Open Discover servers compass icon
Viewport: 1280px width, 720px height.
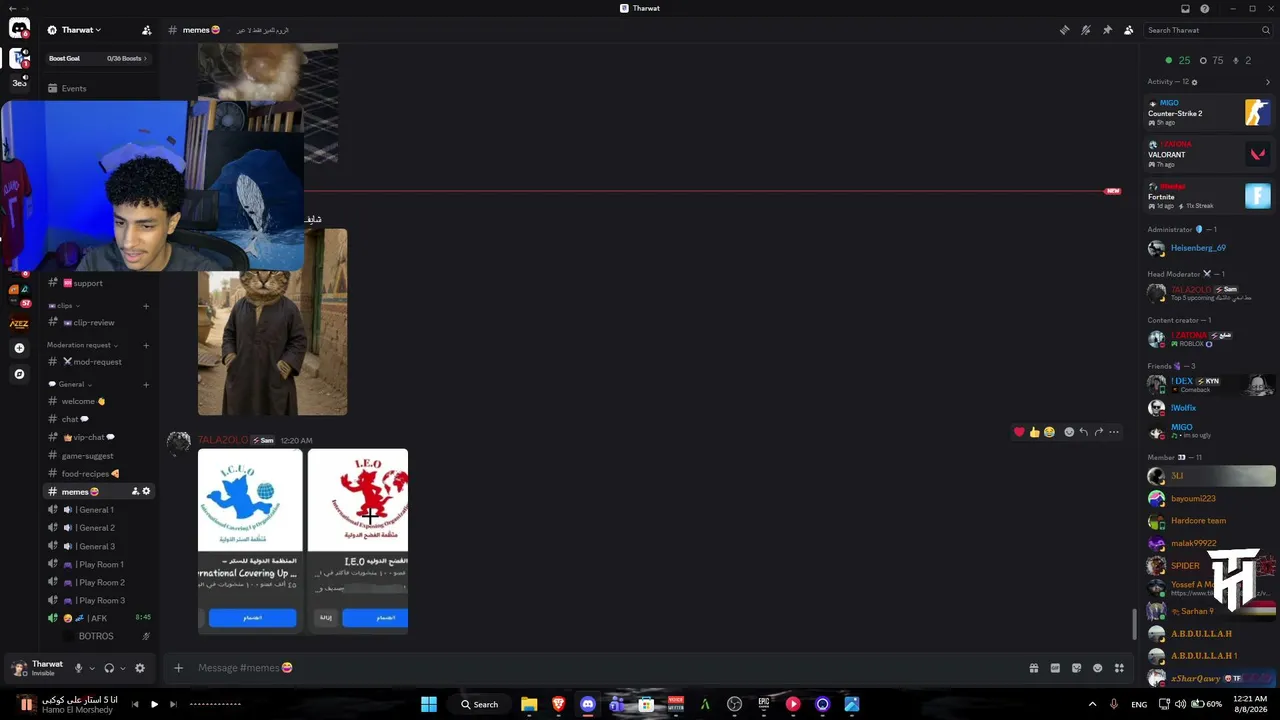[x=19, y=374]
